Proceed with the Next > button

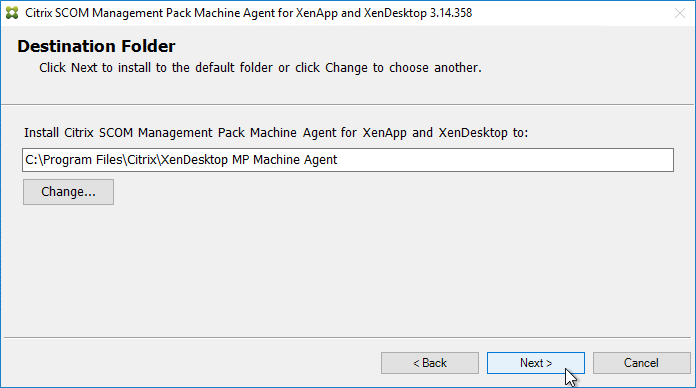tap(536, 363)
